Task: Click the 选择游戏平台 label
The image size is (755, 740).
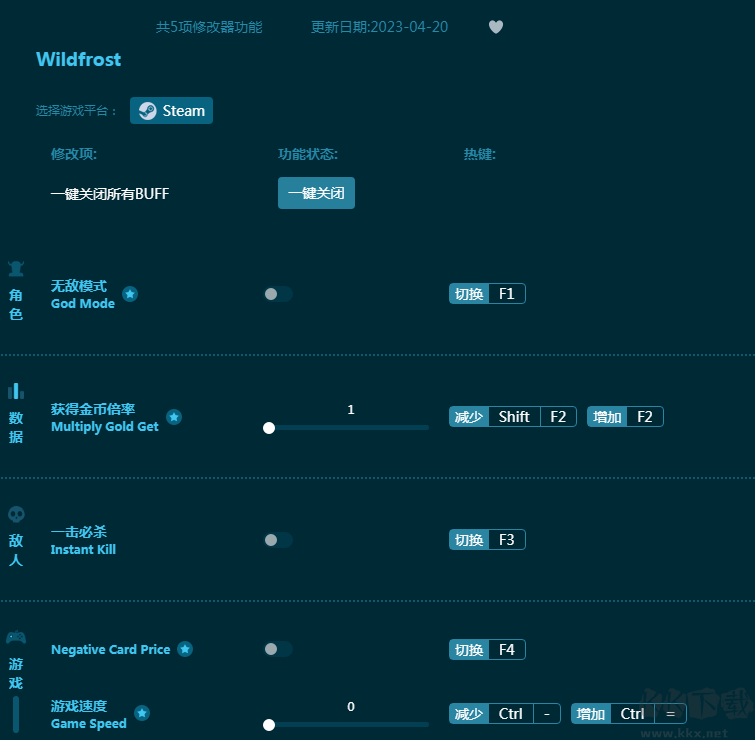Action: 76,111
